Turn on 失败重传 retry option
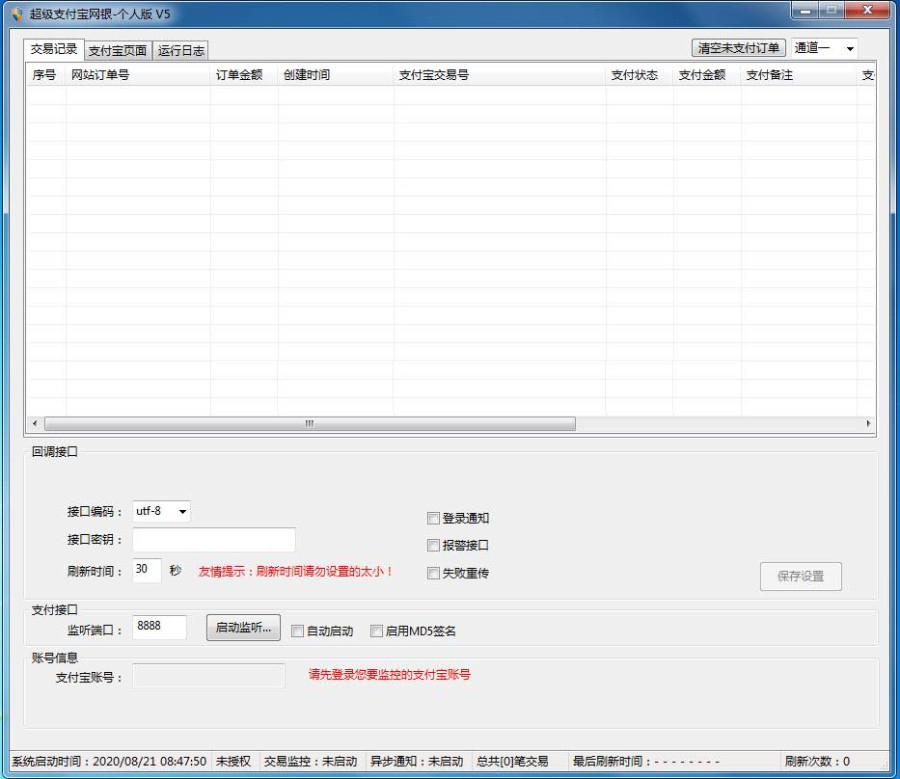The height and width of the screenshot is (779, 900). [x=432, y=573]
